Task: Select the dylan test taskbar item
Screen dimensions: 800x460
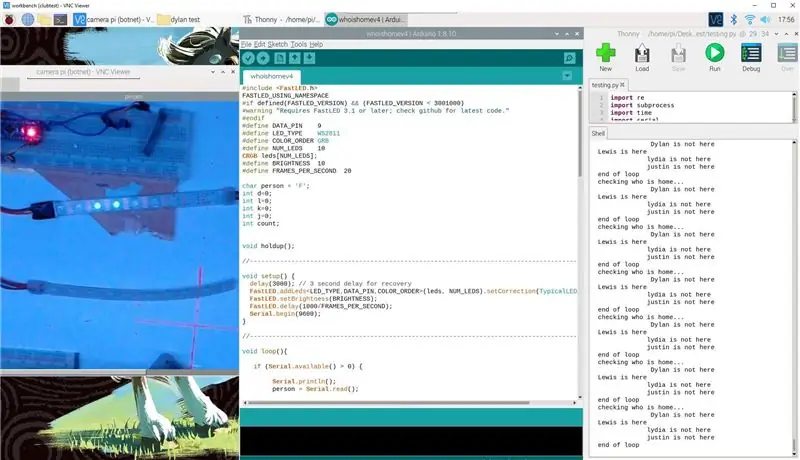Action: 179,19
